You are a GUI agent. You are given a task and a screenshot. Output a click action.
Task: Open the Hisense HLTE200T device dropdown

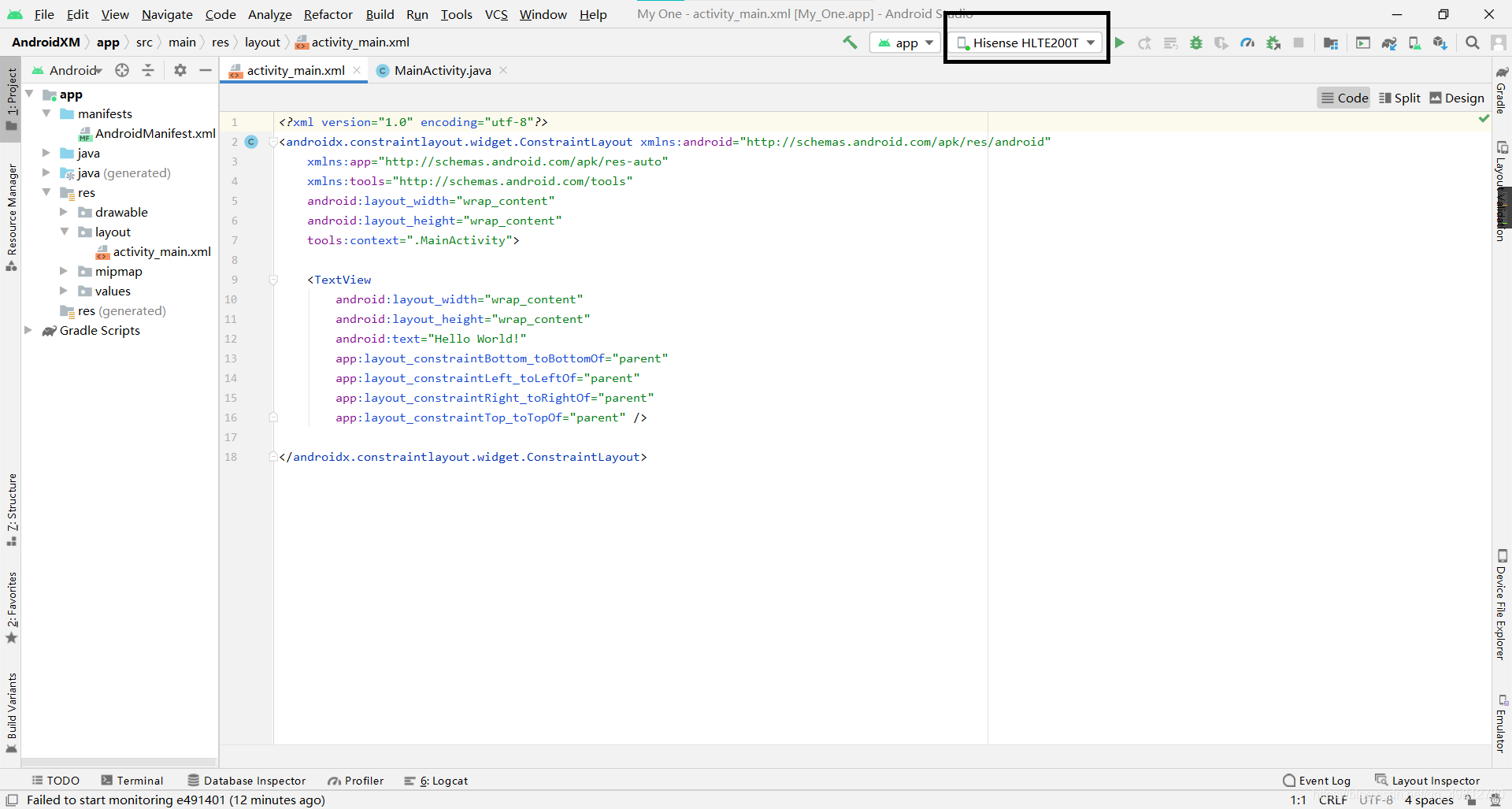click(x=1025, y=43)
